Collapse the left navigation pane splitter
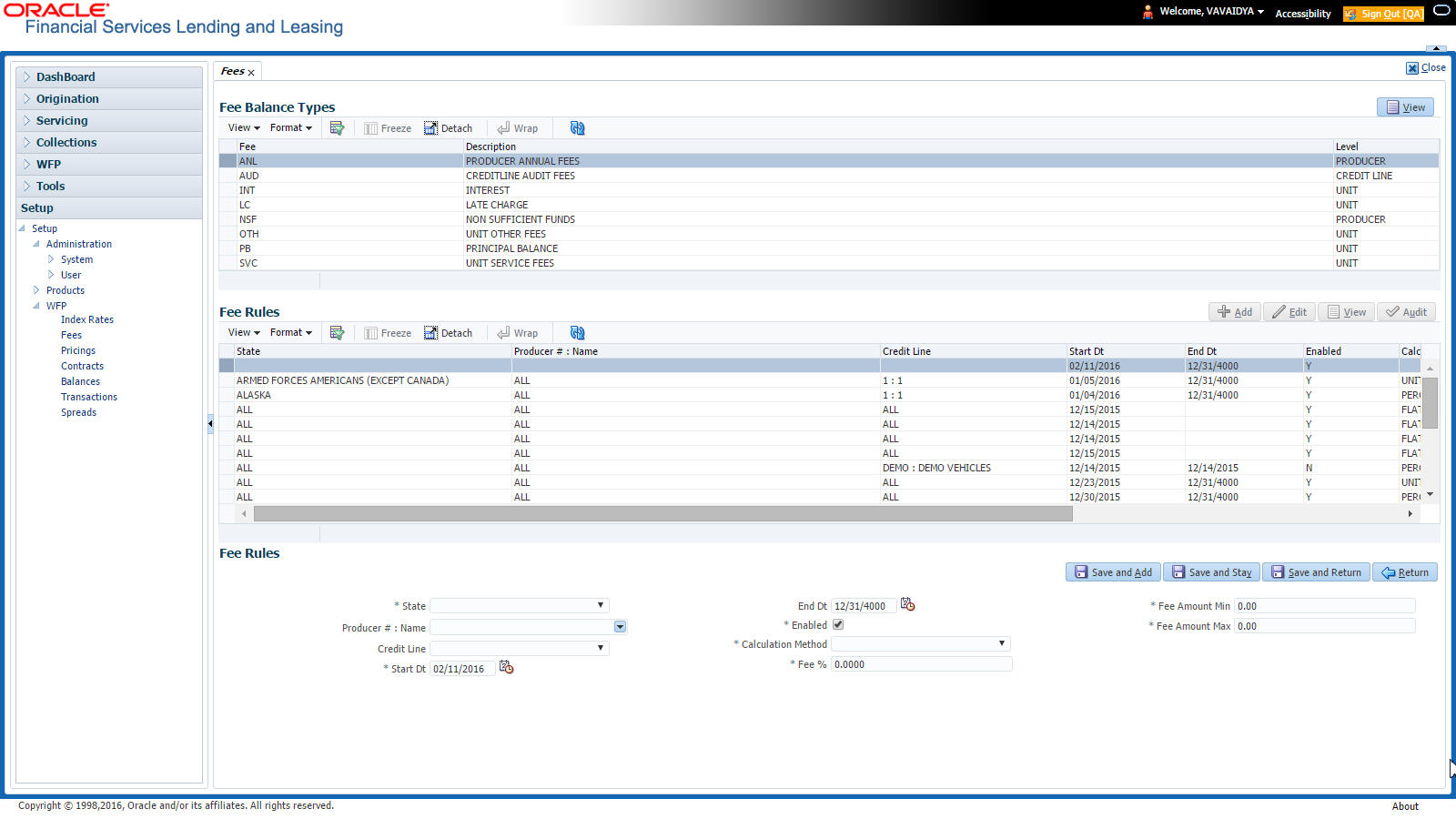 (210, 423)
